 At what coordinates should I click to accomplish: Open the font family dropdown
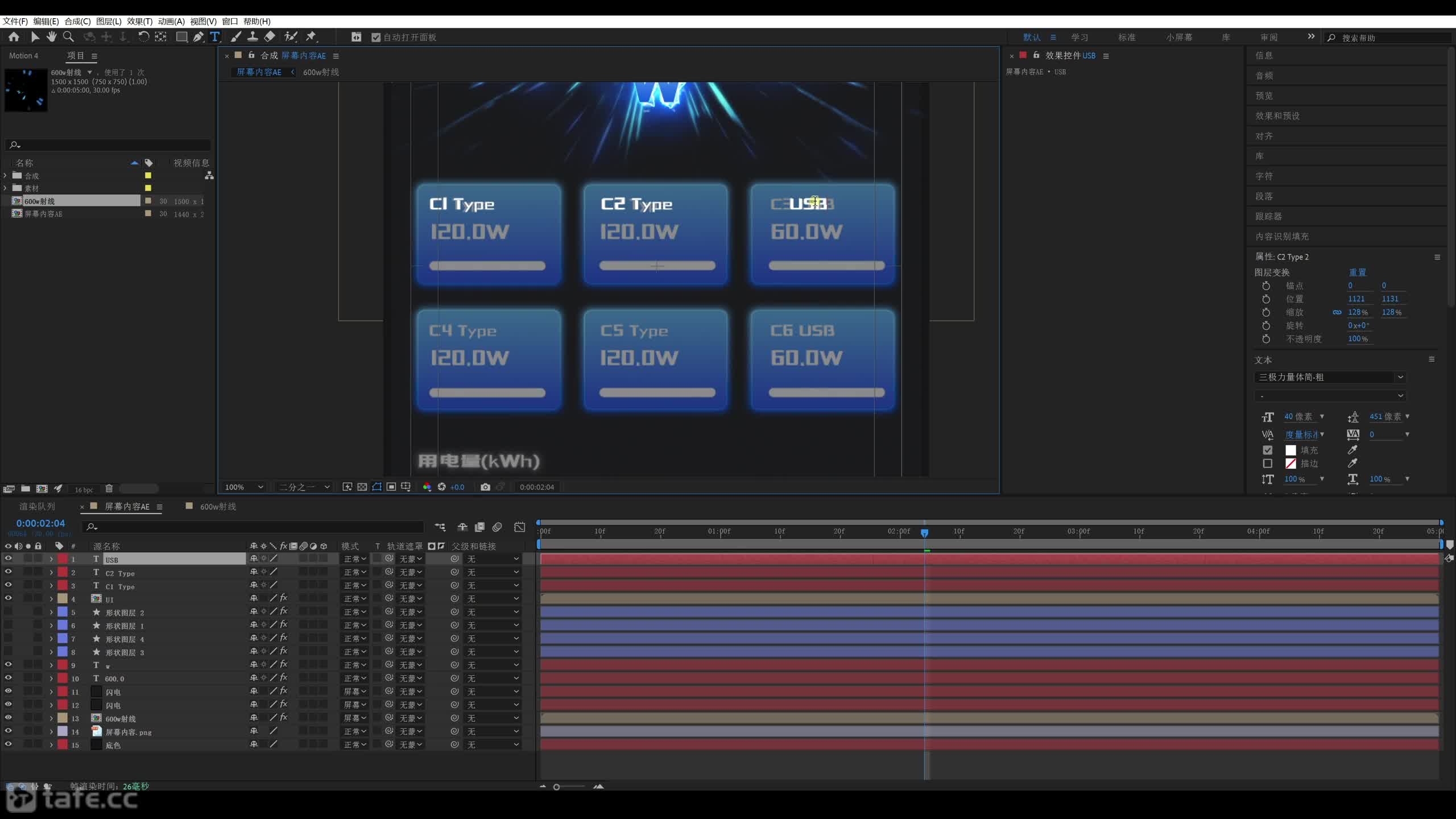tap(1330, 377)
